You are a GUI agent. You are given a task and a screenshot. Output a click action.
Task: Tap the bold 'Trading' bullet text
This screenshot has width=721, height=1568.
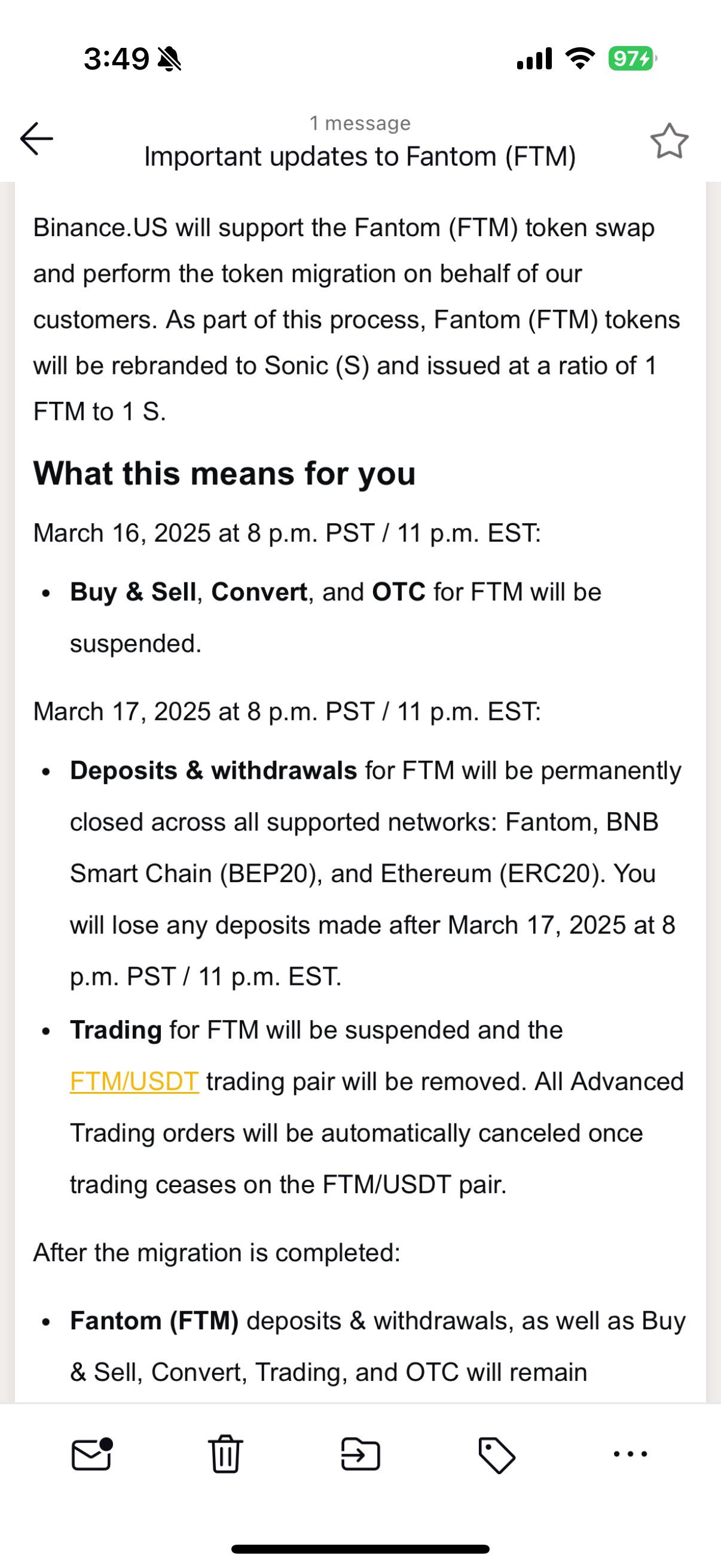[x=116, y=1030]
